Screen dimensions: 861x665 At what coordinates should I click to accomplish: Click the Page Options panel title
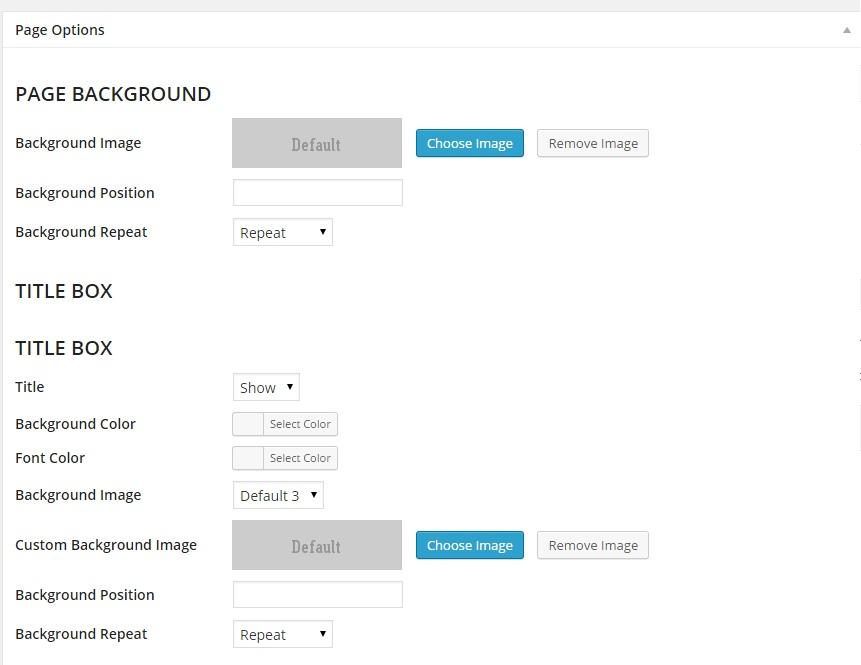(x=60, y=30)
